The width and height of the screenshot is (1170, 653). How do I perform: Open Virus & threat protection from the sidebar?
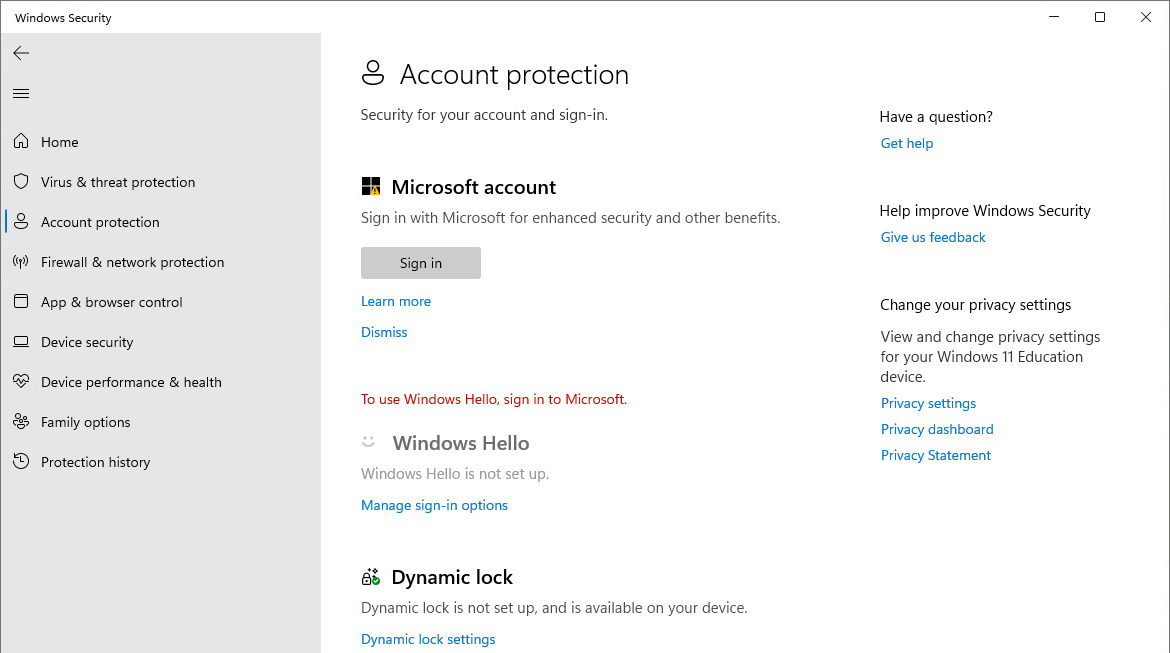117,181
